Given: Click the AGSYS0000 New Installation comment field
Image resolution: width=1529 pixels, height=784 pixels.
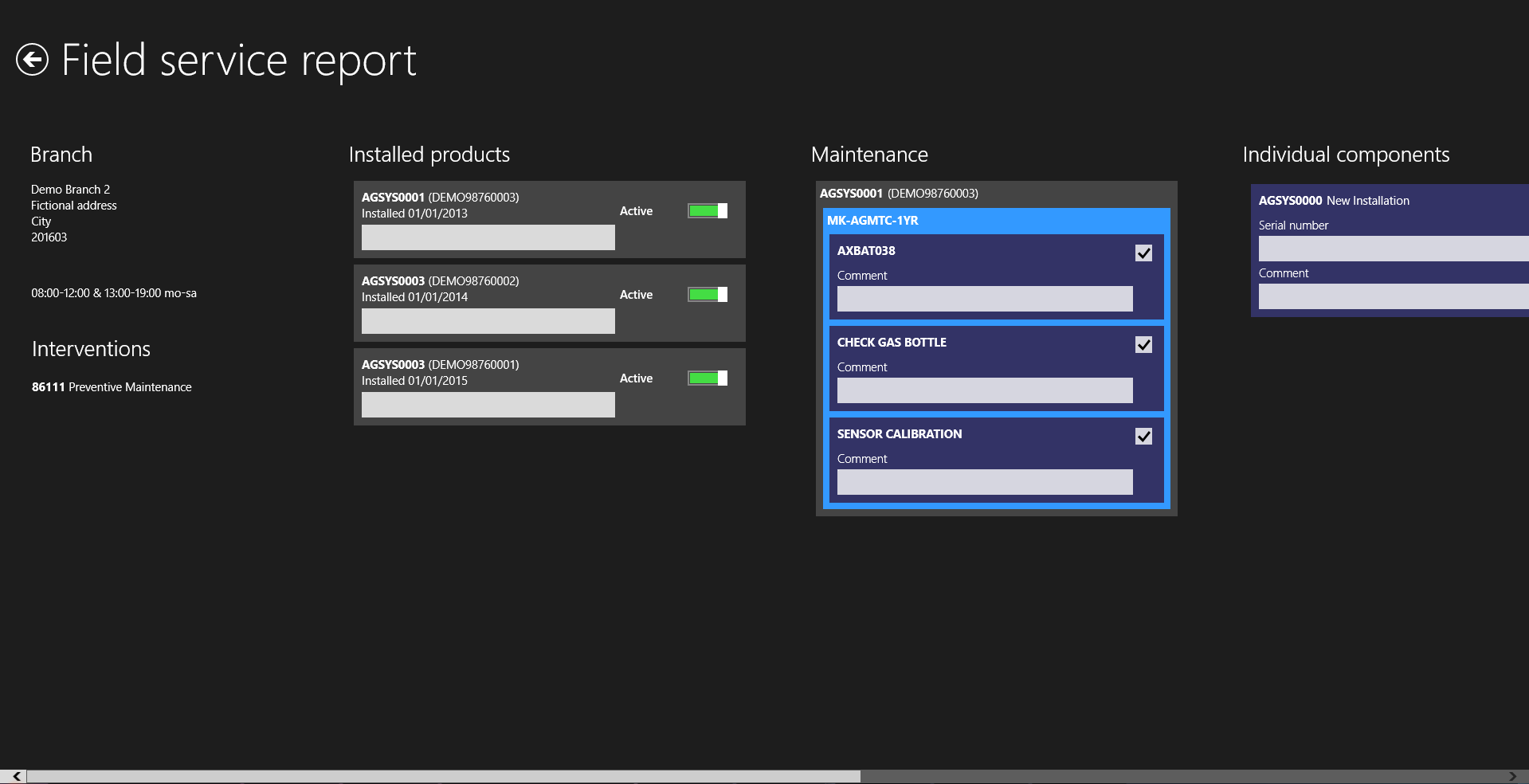Looking at the screenshot, I should click(x=1393, y=296).
